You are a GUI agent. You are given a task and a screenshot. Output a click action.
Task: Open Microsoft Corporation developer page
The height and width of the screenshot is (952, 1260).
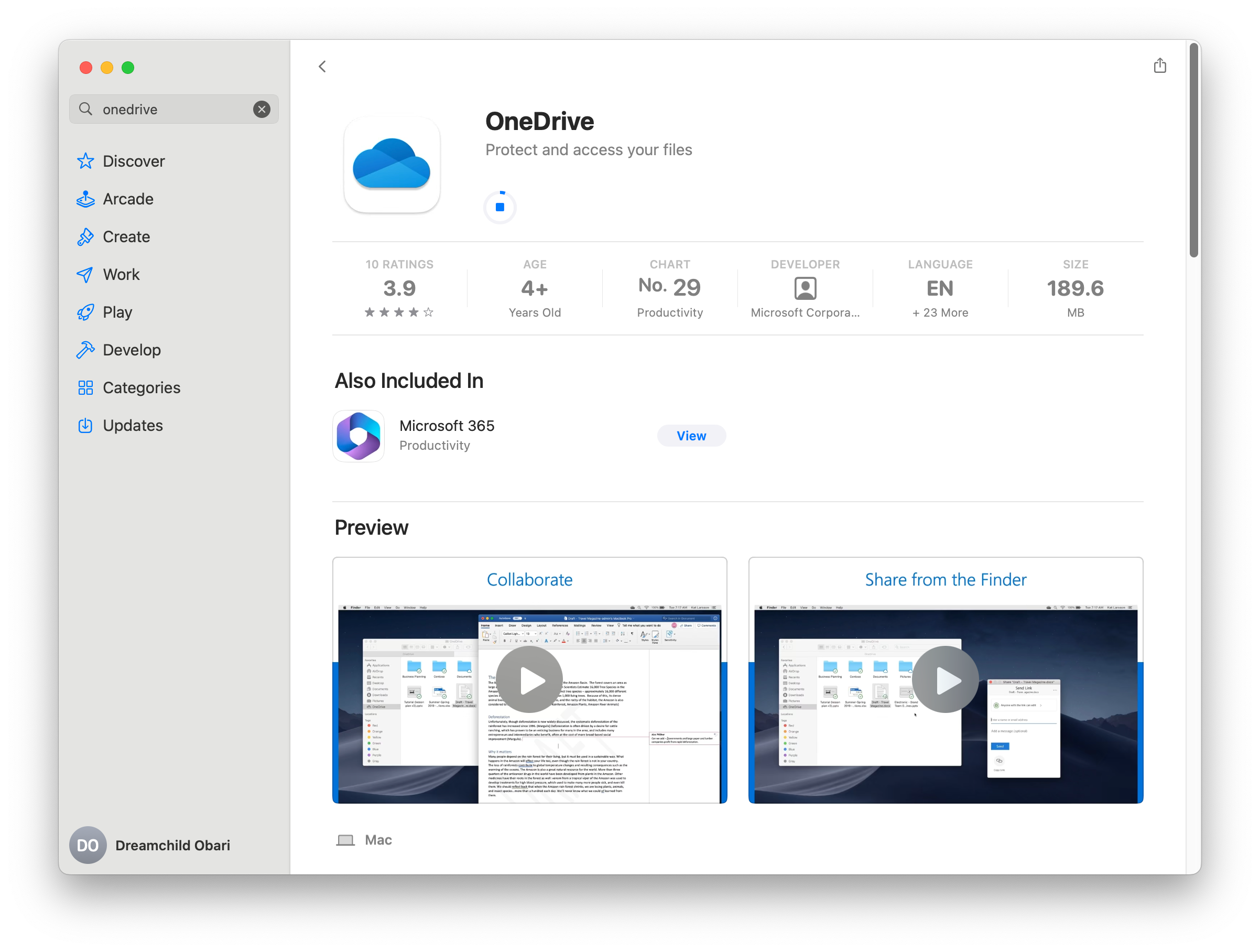tap(805, 288)
